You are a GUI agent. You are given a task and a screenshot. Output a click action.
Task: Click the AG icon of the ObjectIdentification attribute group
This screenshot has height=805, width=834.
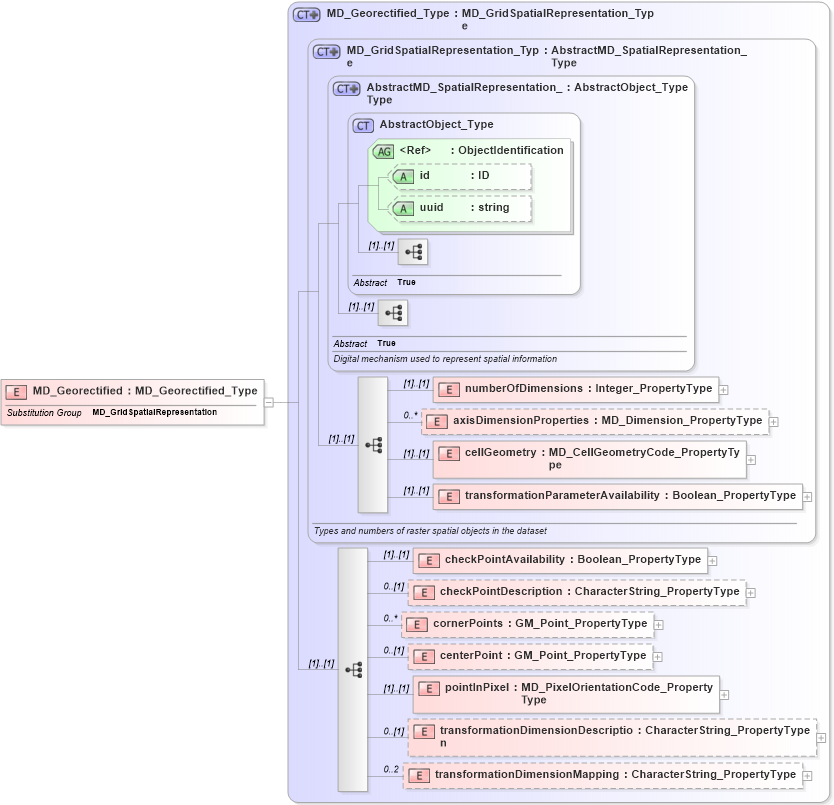(x=383, y=151)
